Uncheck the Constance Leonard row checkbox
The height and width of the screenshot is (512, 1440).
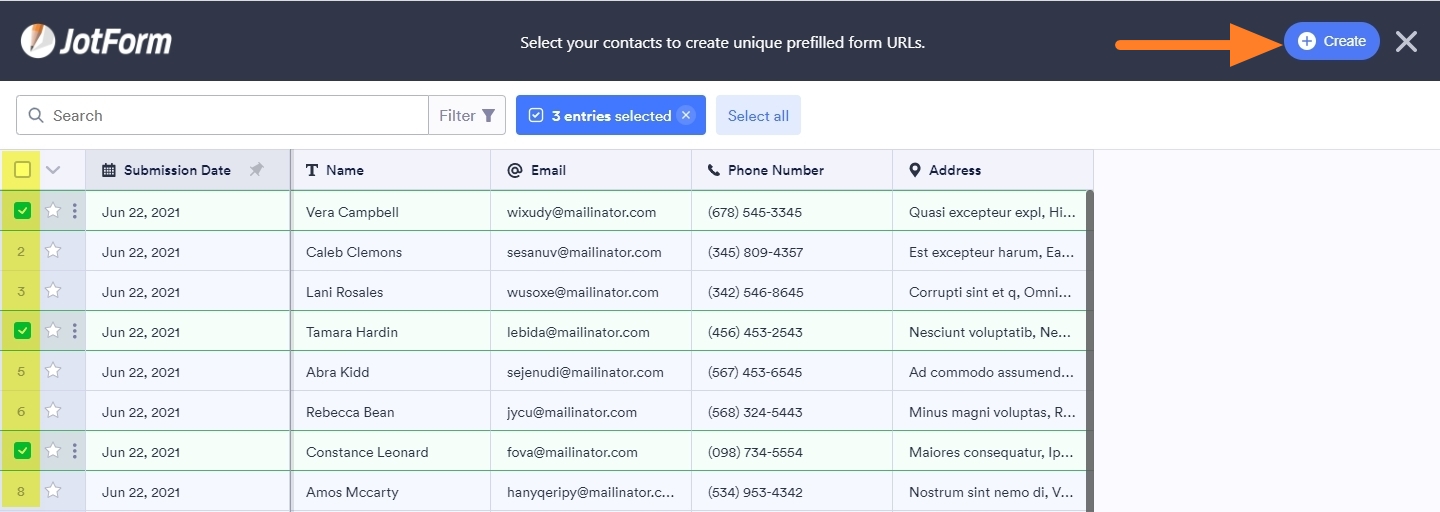(x=22, y=451)
